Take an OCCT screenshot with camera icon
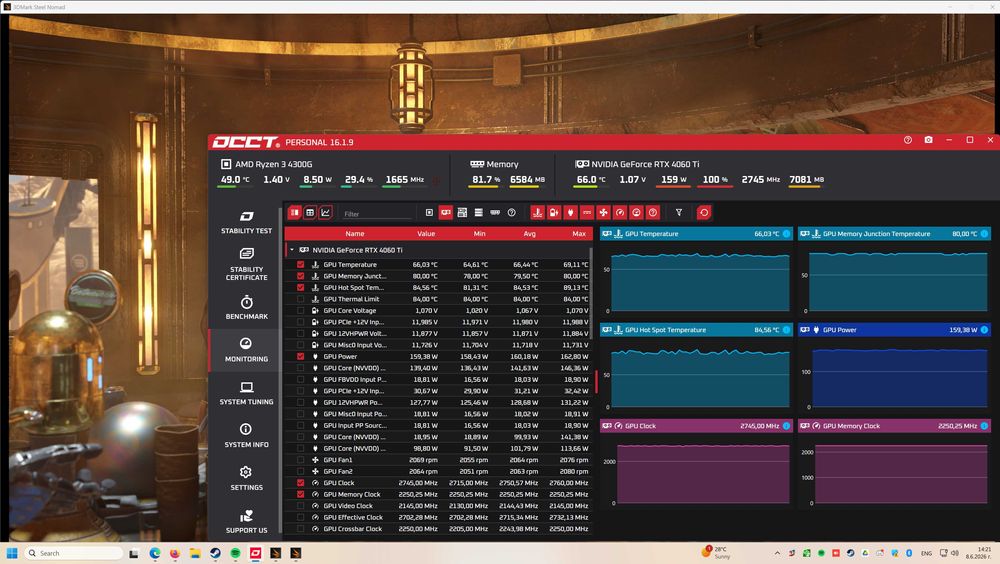1000x564 pixels. [929, 140]
